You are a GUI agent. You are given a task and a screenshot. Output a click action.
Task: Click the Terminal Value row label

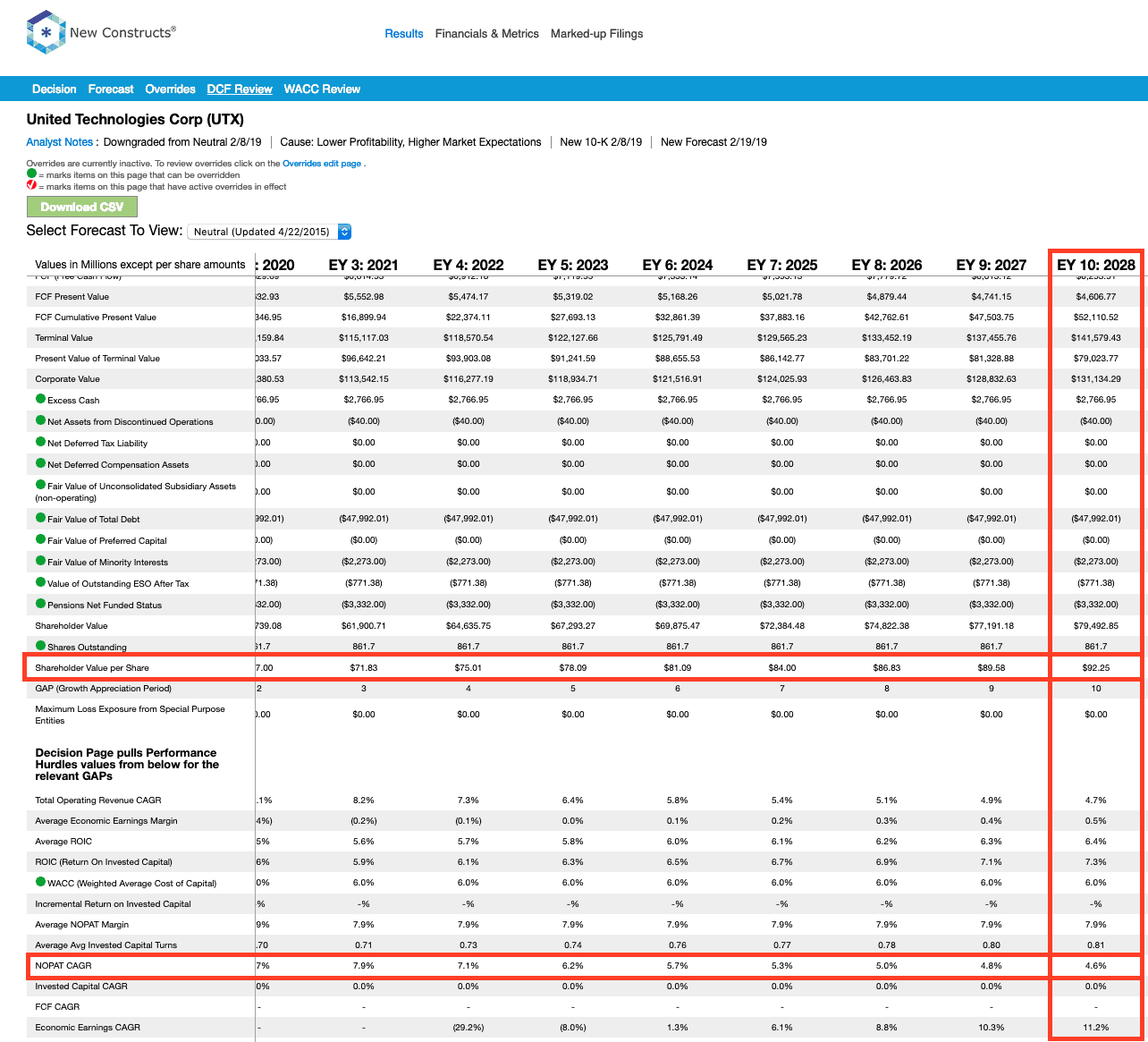[x=63, y=338]
